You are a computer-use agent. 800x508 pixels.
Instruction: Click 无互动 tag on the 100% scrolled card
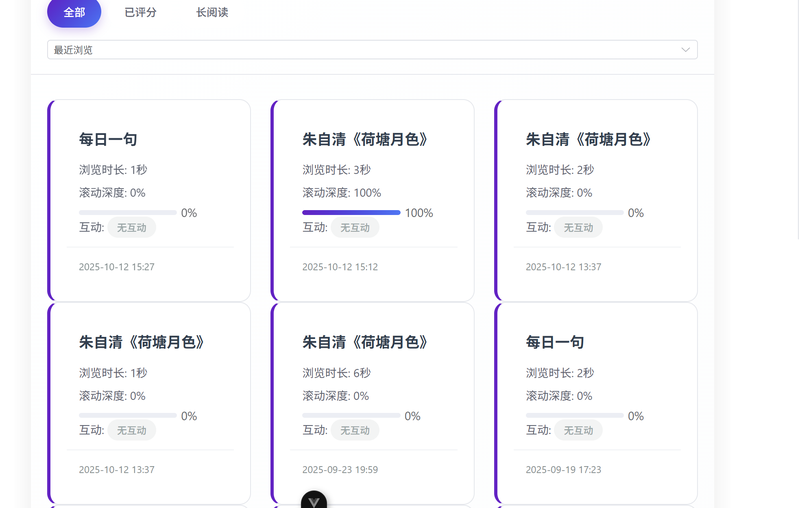355,228
